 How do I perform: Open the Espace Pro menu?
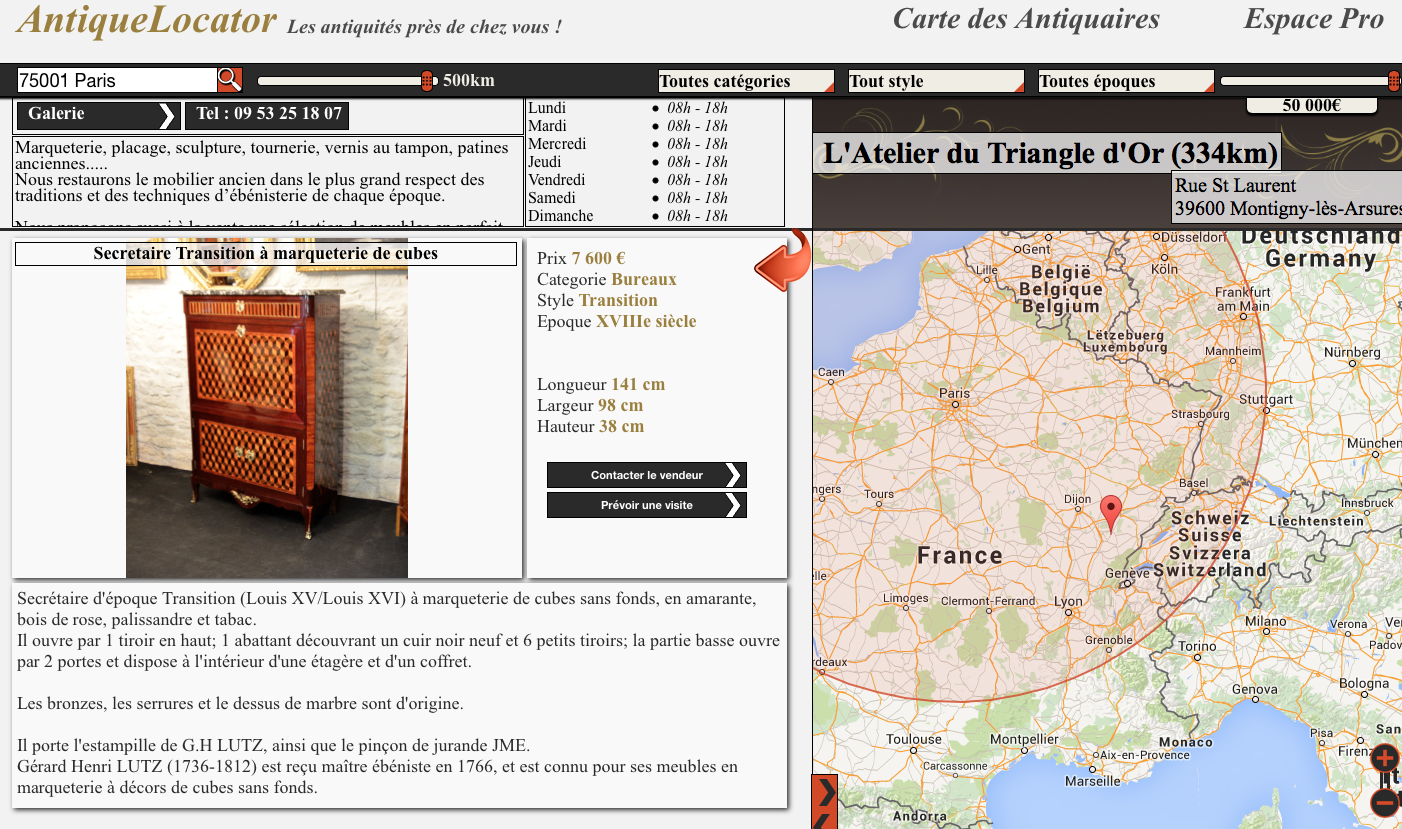click(1313, 19)
